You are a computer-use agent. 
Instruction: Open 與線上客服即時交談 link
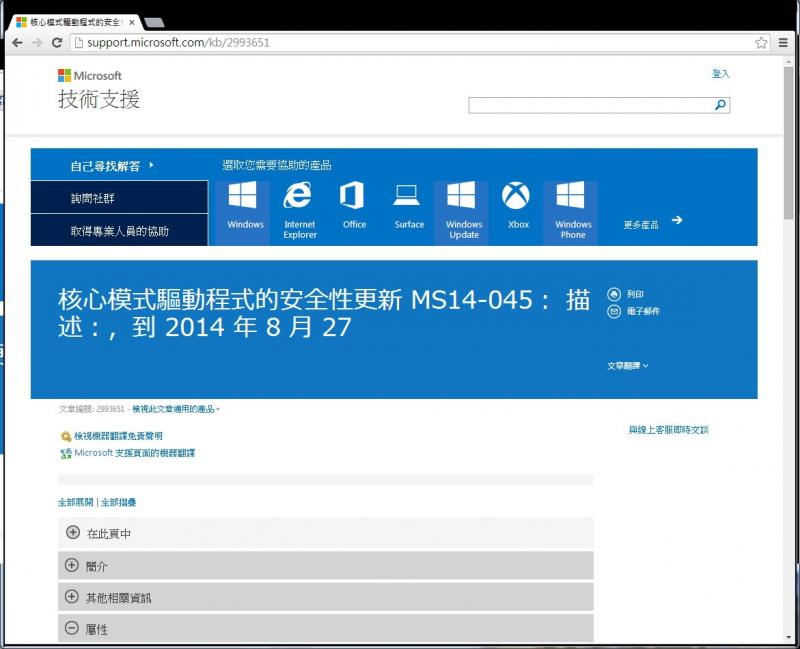coord(668,430)
